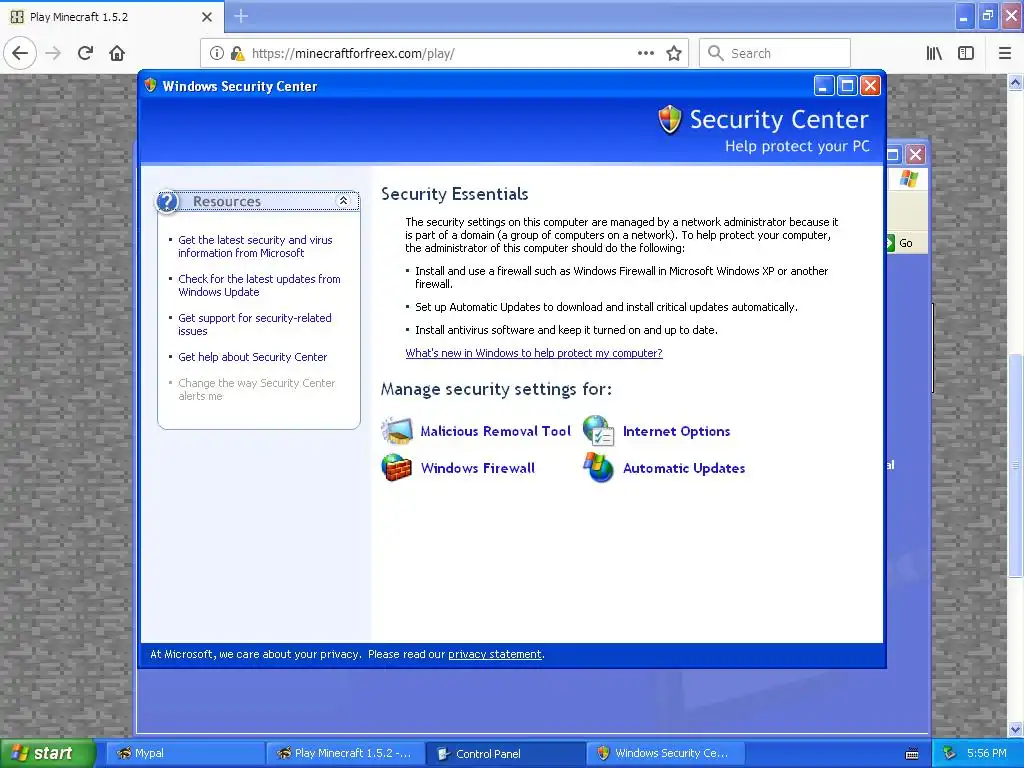Click the Internet Options globe icon
Screen dimensions: 1024x768
pos(598,431)
